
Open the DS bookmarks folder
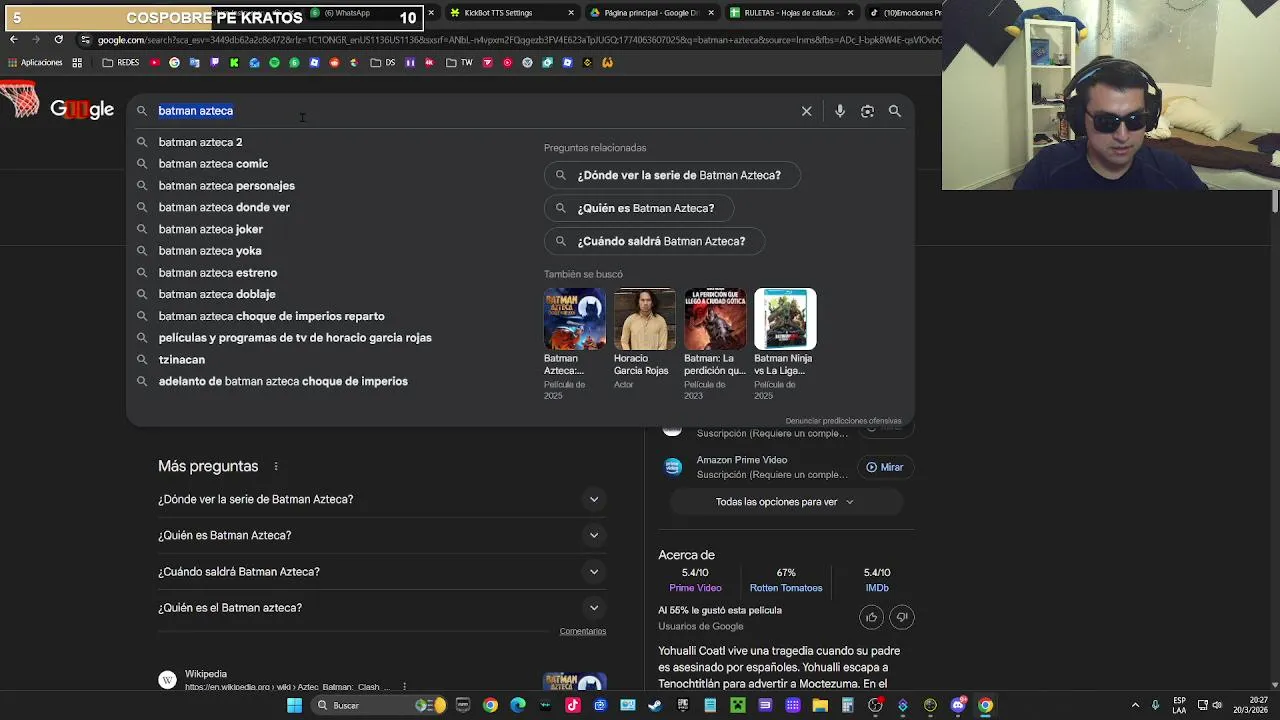383,62
